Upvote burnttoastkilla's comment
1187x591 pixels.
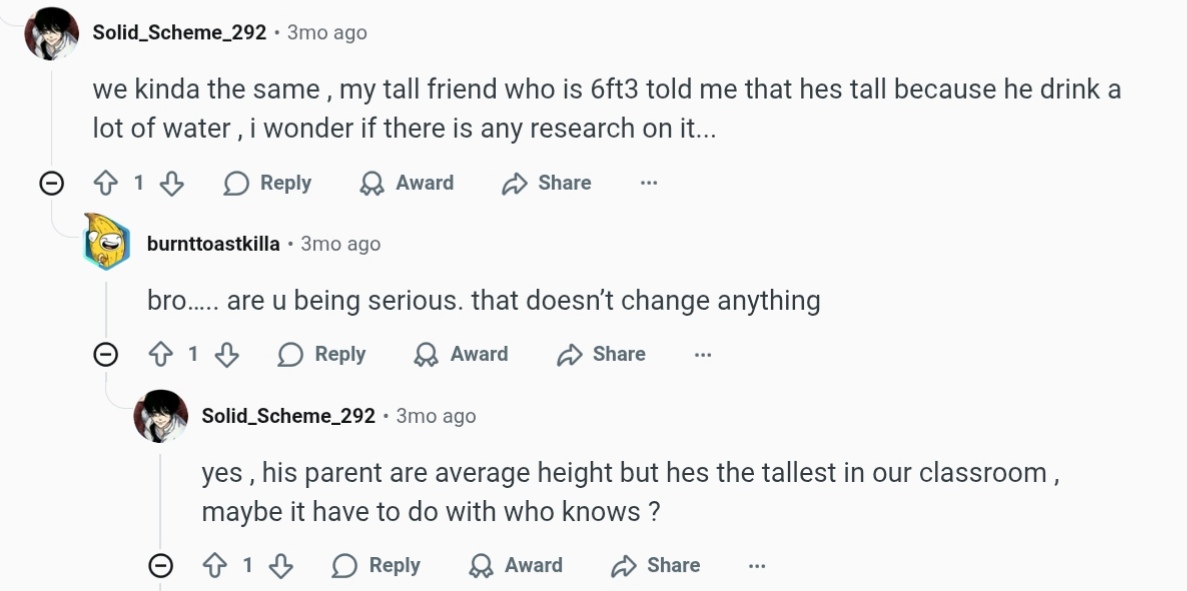pyautogui.click(x=161, y=355)
